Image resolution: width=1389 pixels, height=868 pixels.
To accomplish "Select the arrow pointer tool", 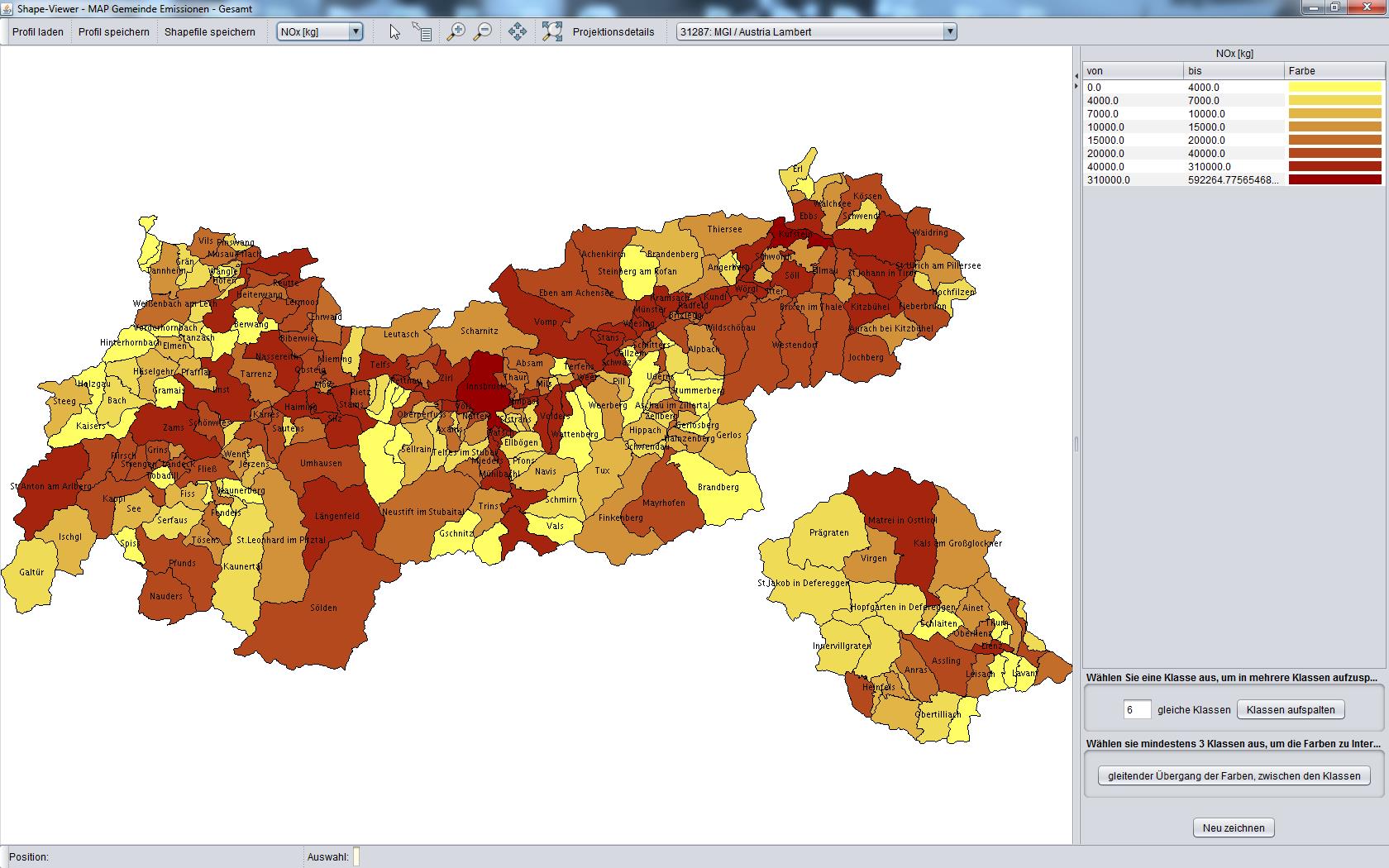I will pyautogui.click(x=394, y=32).
